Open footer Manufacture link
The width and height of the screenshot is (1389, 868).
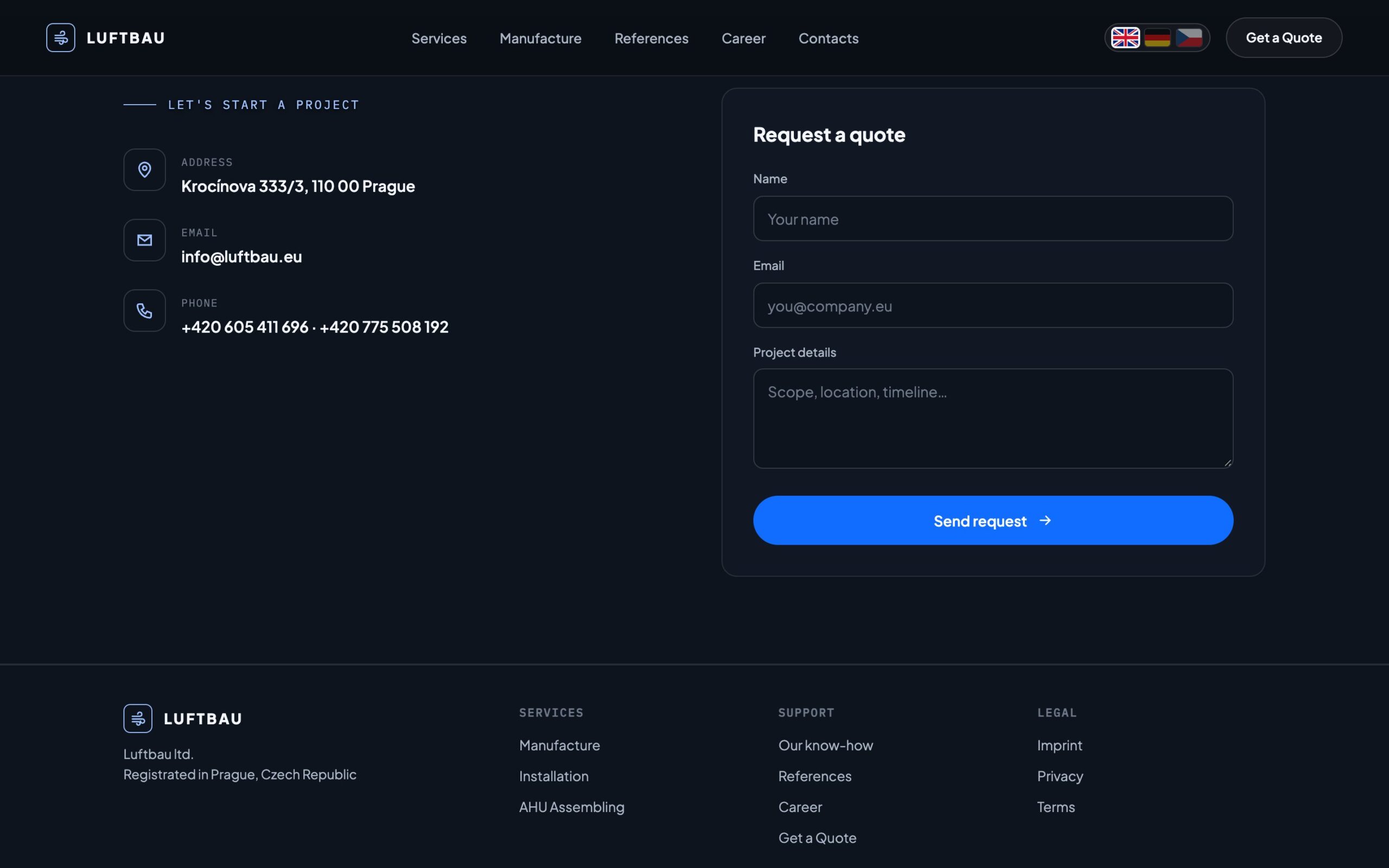pyautogui.click(x=559, y=745)
